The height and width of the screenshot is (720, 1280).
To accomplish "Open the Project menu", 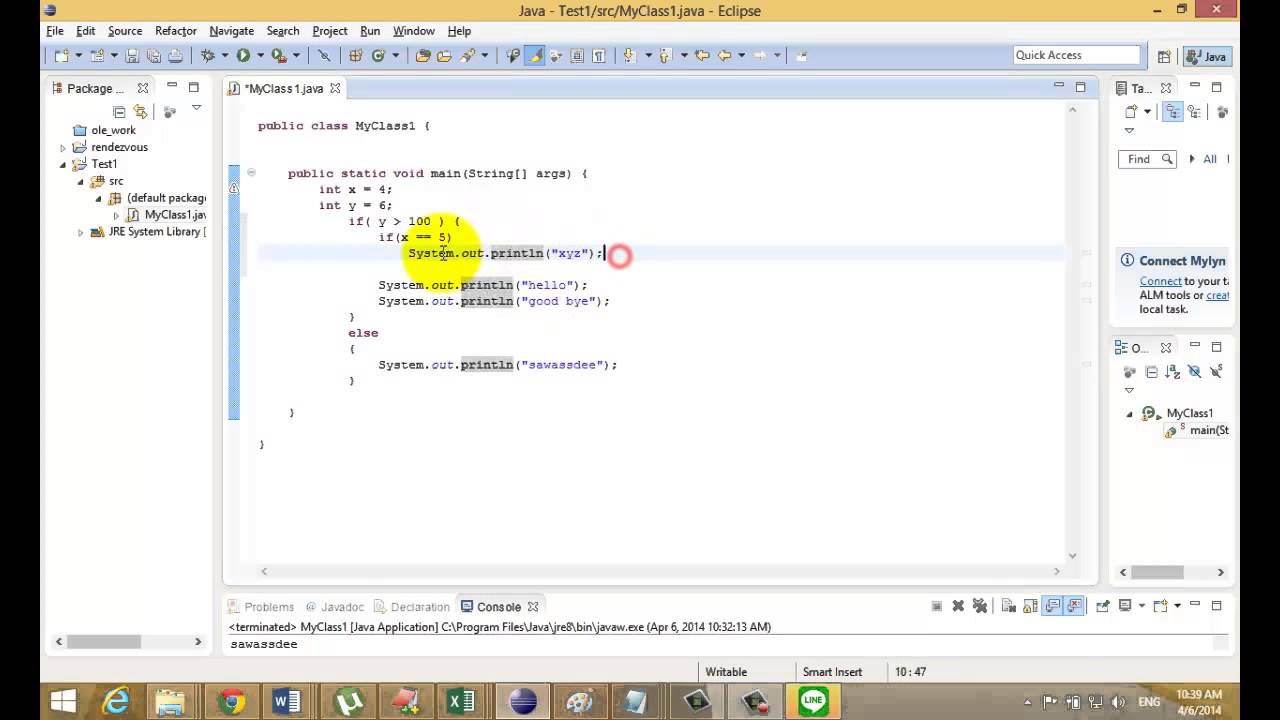I will pos(330,31).
